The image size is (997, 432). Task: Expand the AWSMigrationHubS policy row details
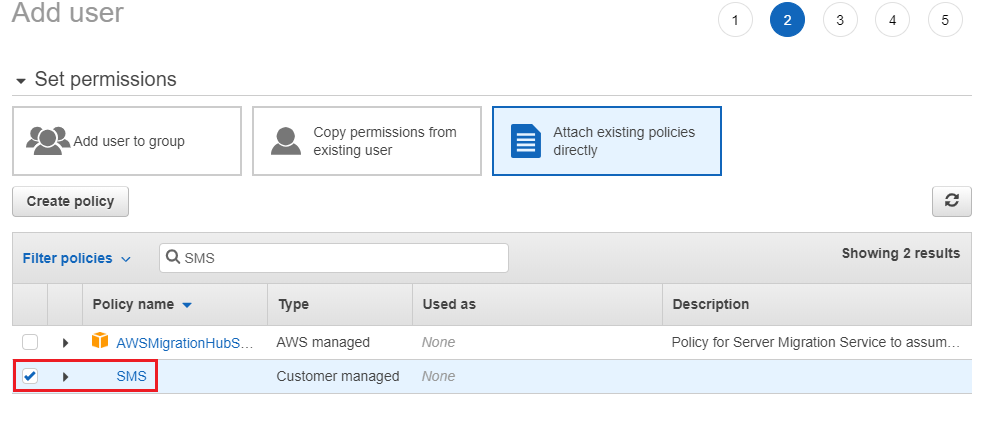(x=66, y=342)
